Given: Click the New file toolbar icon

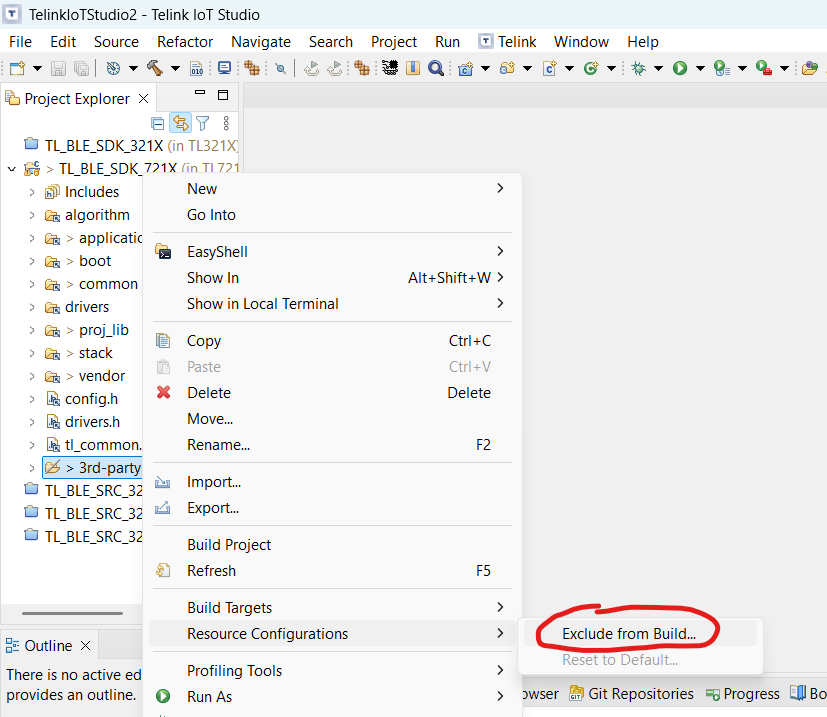Looking at the screenshot, I should (x=18, y=68).
